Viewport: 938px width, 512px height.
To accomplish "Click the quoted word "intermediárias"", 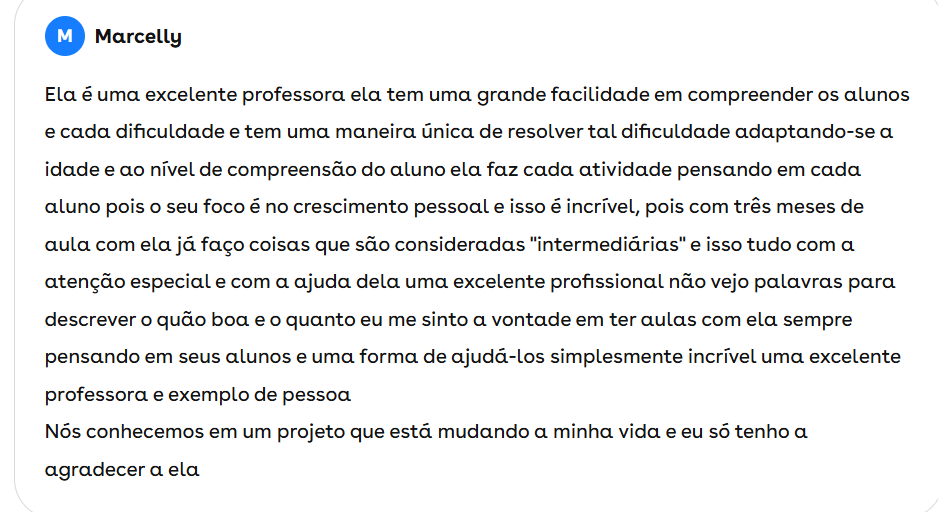I will point(596,245).
